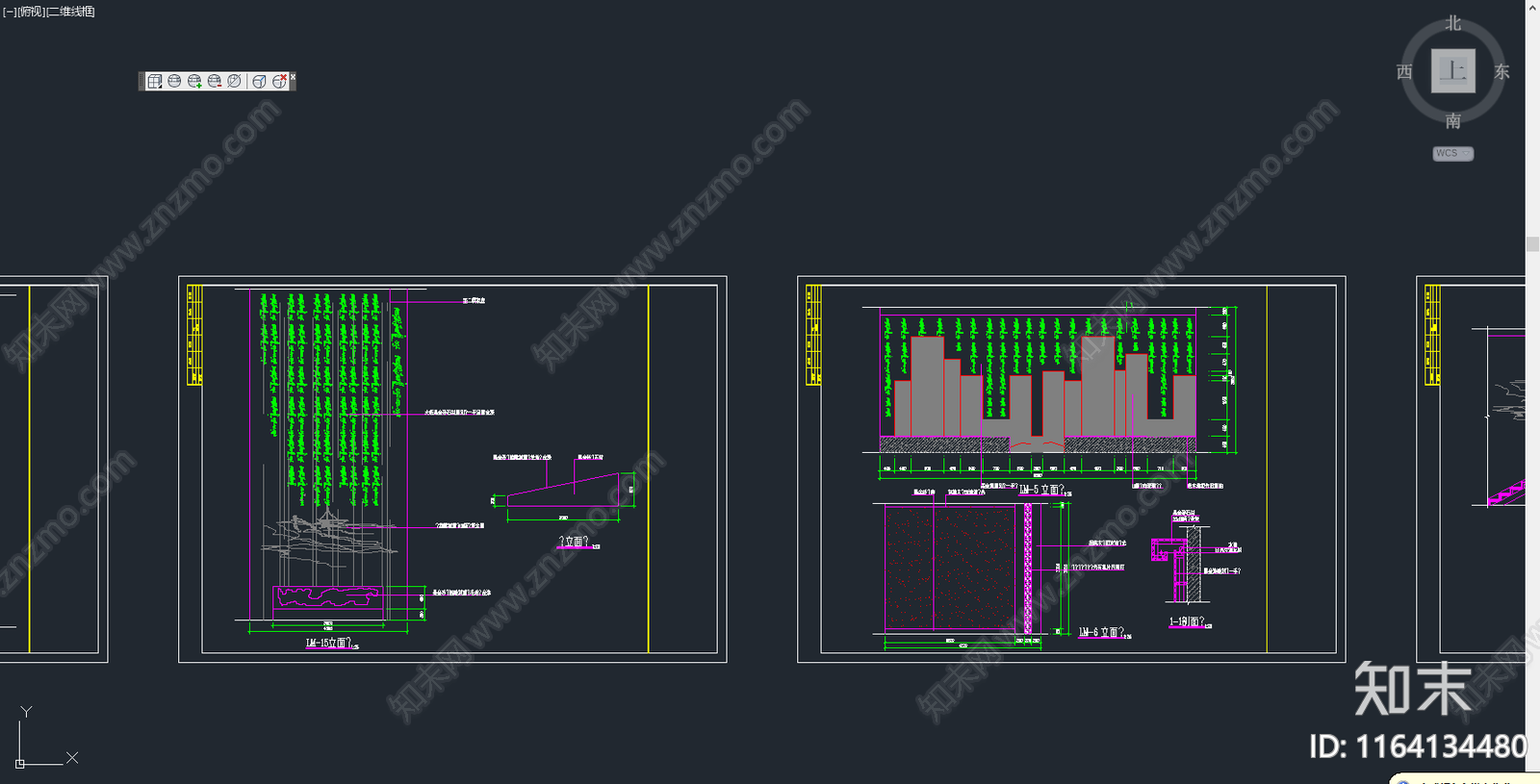
Task: Close the floating toolbar with its X
Action: pos(293,76)
